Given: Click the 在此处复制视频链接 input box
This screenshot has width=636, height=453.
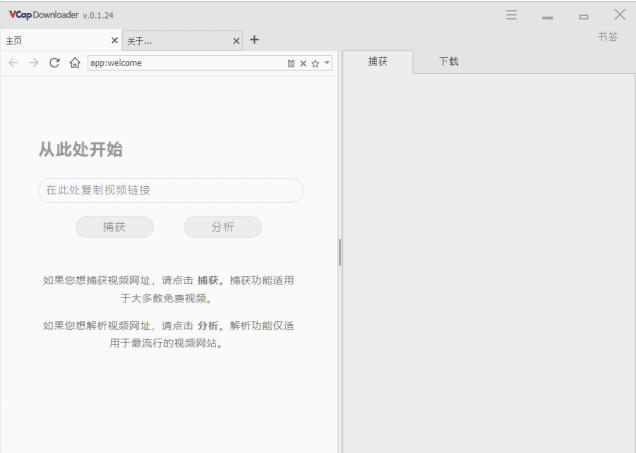Looking at the screenshot, I should pyautogui.click(x=171, y=190).
